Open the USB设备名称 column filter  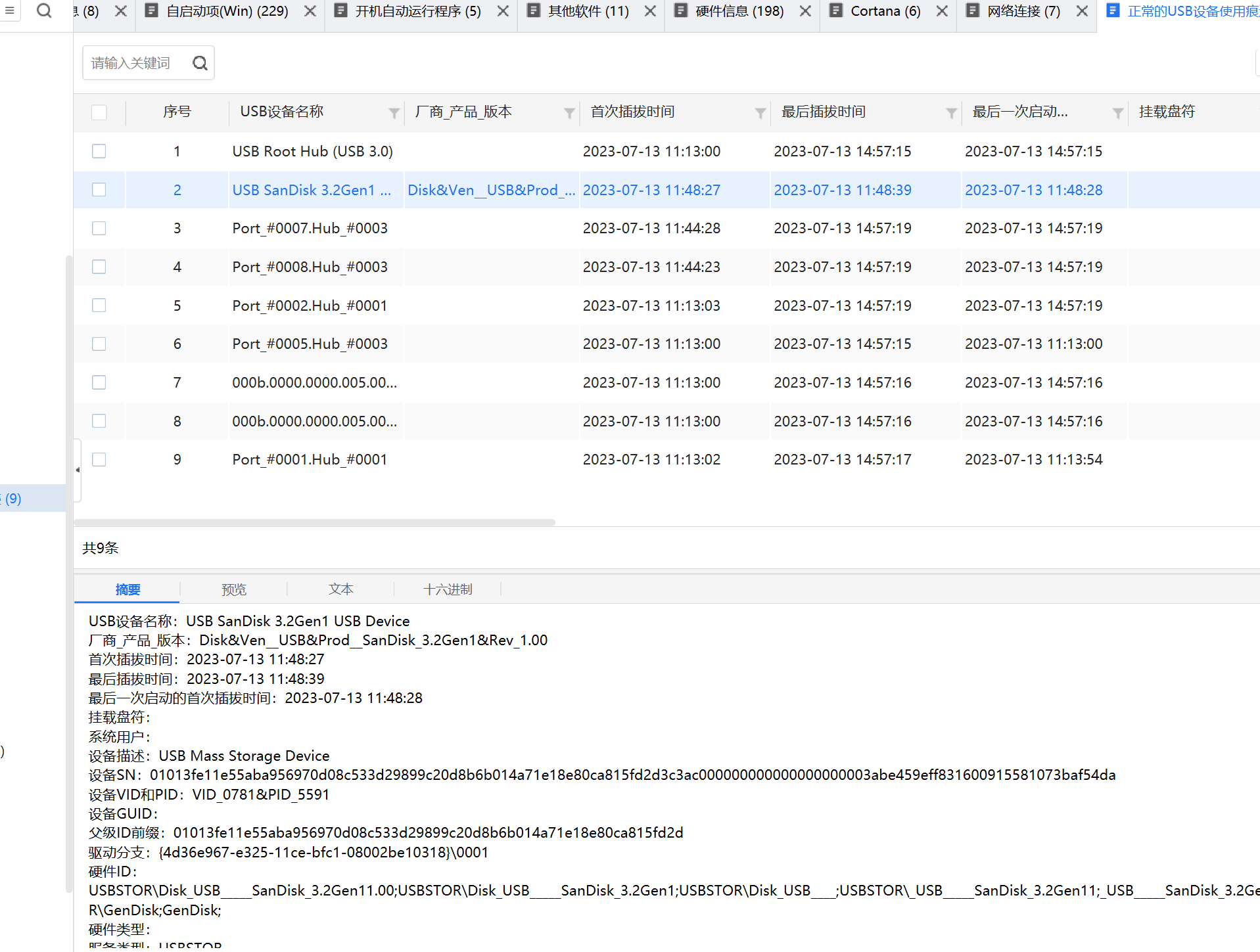[x=394, y=113]
